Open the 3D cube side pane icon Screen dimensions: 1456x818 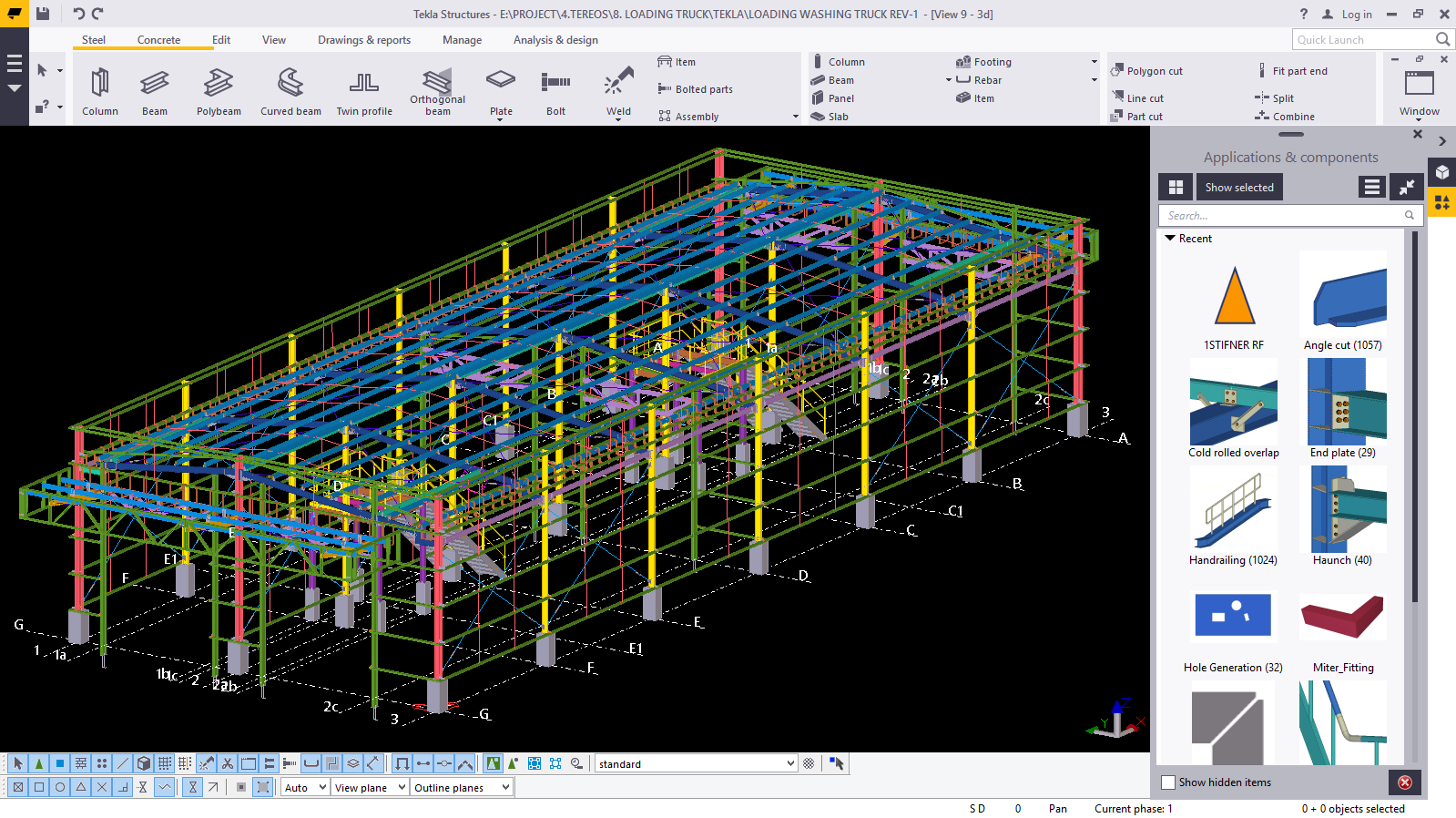1442,171
